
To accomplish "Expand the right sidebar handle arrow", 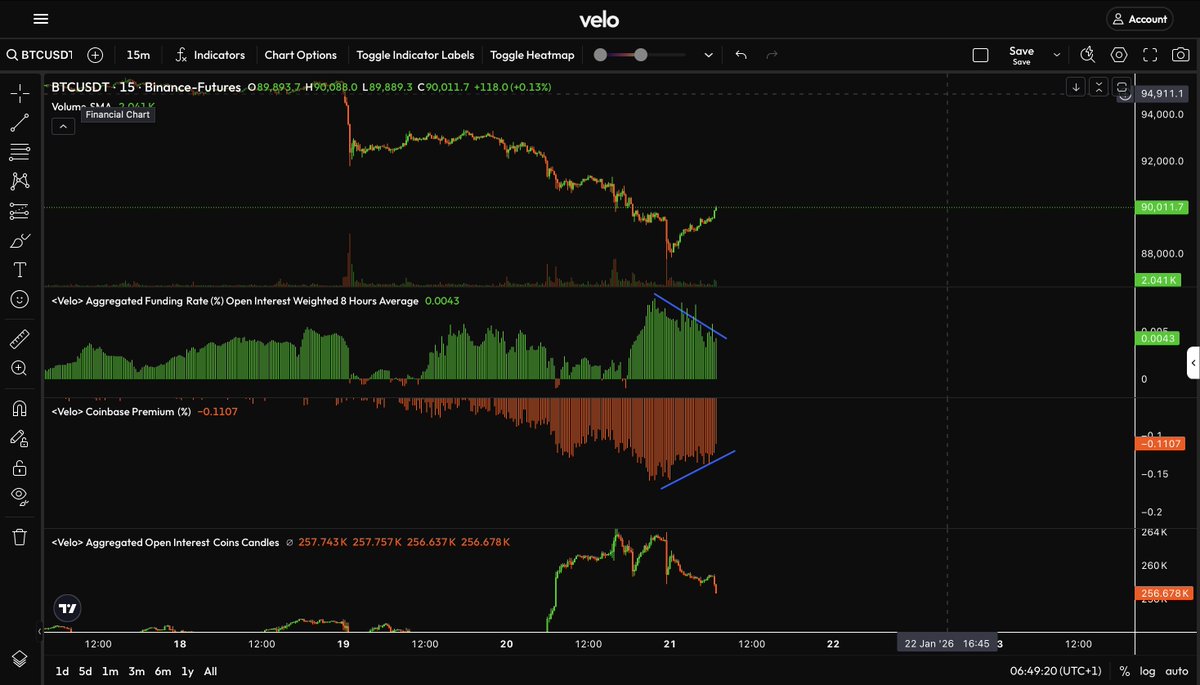I will [1193, 363].
